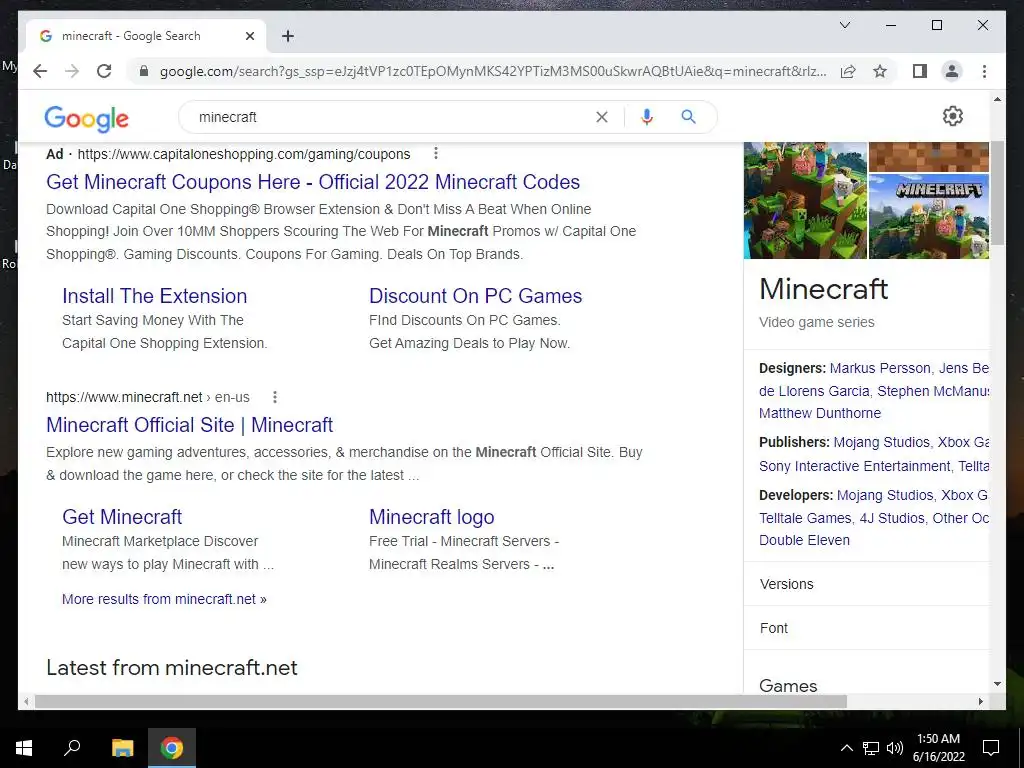Image resolution: width=1024 pixels, height=768 pixels.
Task: View site information via the lock icon
Action: (x=144, y=71)
